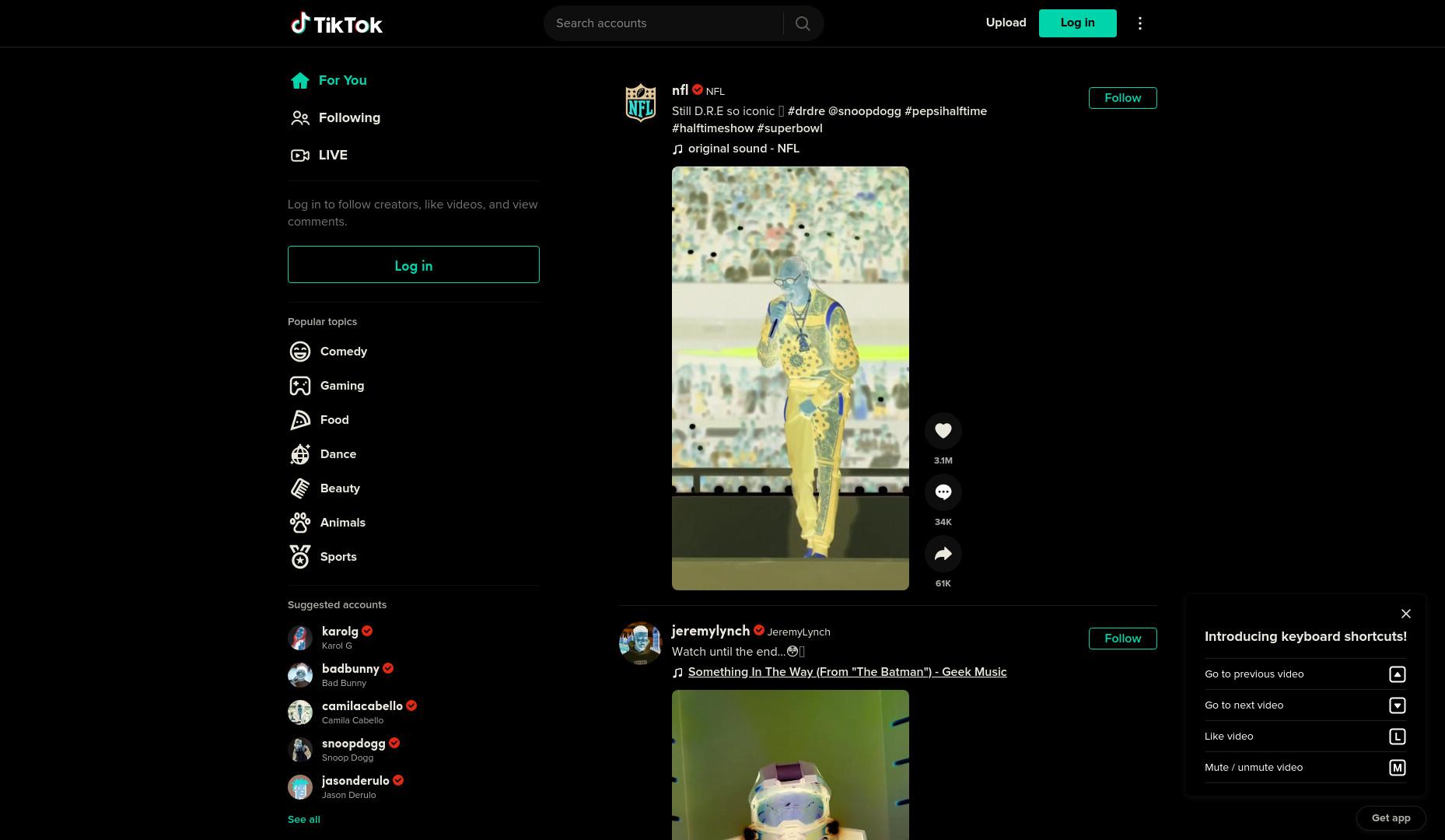Open the badbunny suggested account name
The width and height of the screenshot is (1445, 840).
(x=351, y=669)
